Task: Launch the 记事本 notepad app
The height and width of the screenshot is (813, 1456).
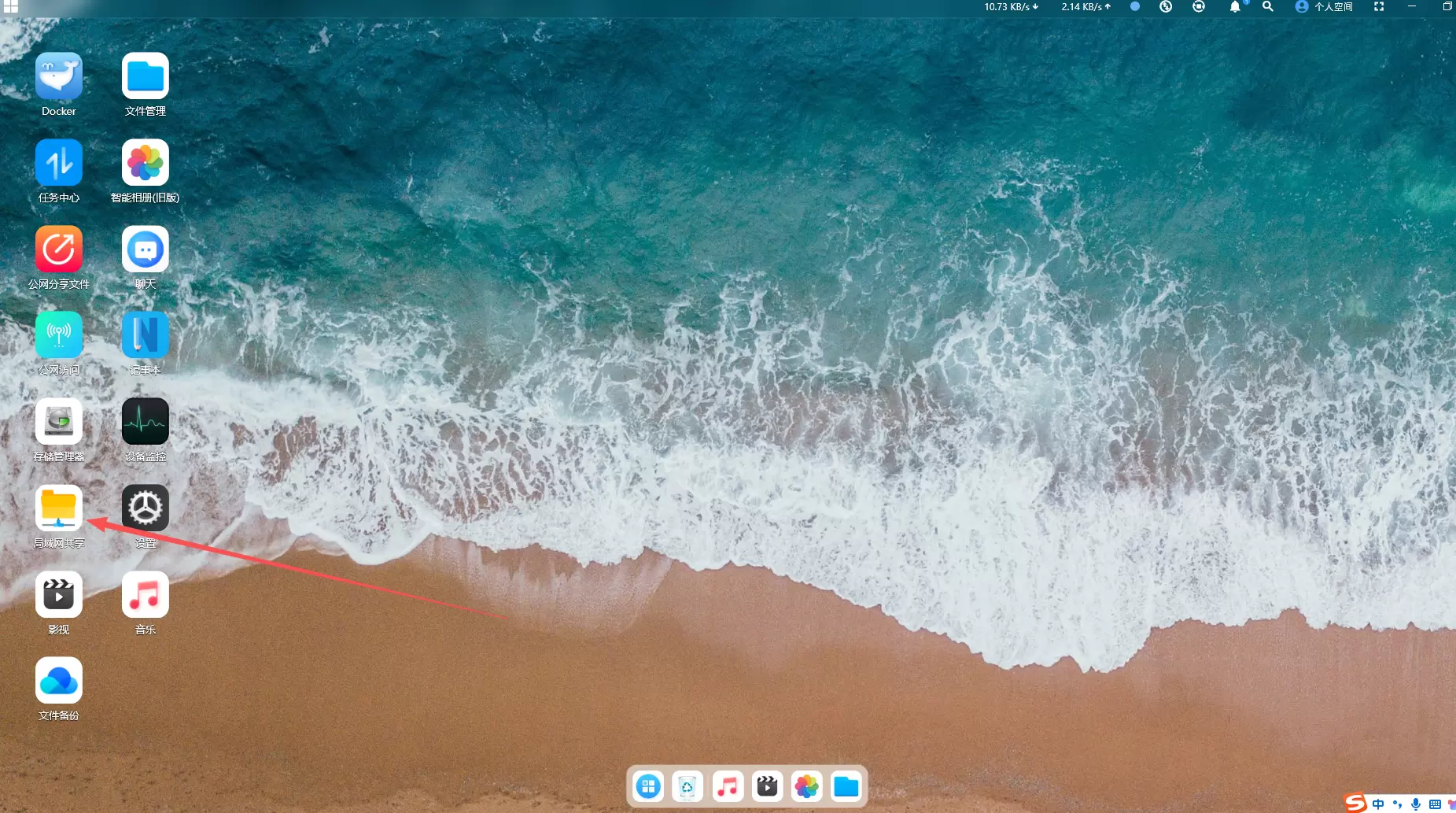Action: (146, 335)
